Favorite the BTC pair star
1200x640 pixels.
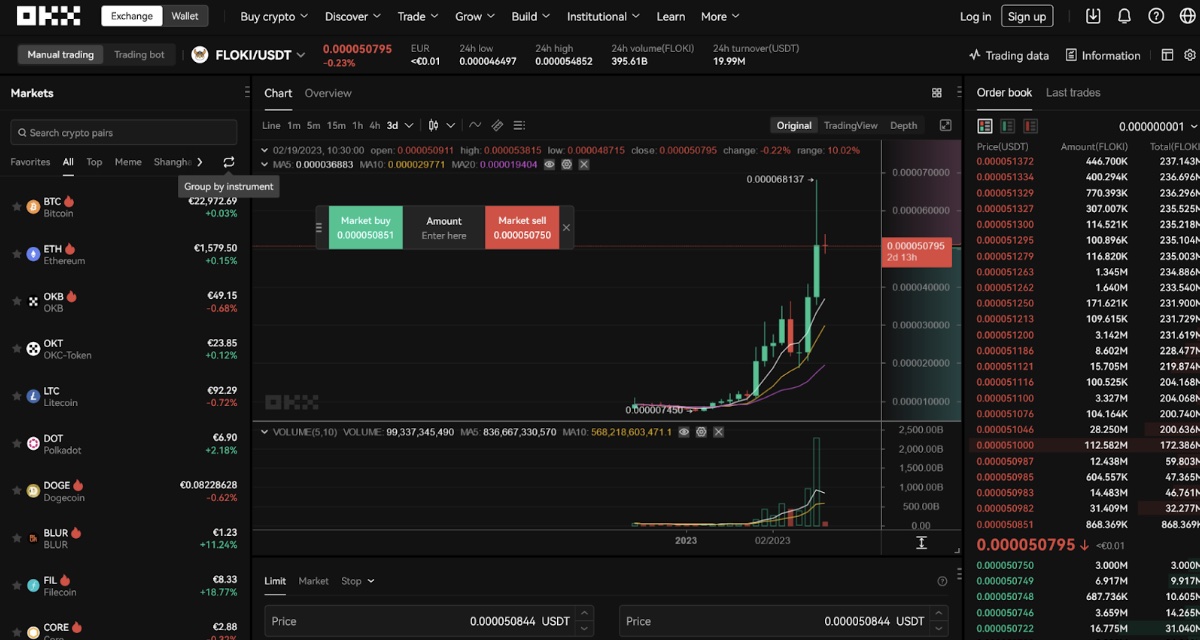click(16, 207)
